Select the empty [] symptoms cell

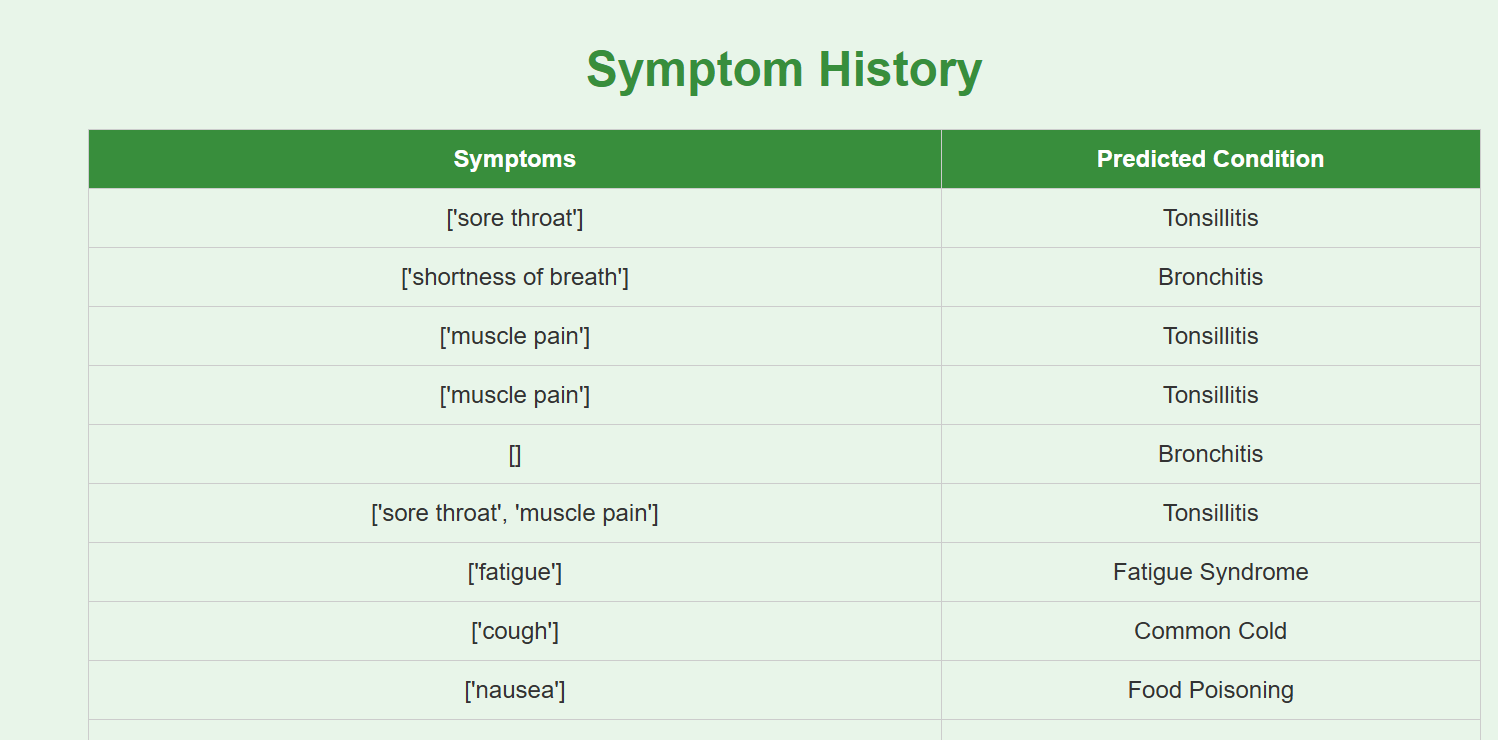point(515,454)
